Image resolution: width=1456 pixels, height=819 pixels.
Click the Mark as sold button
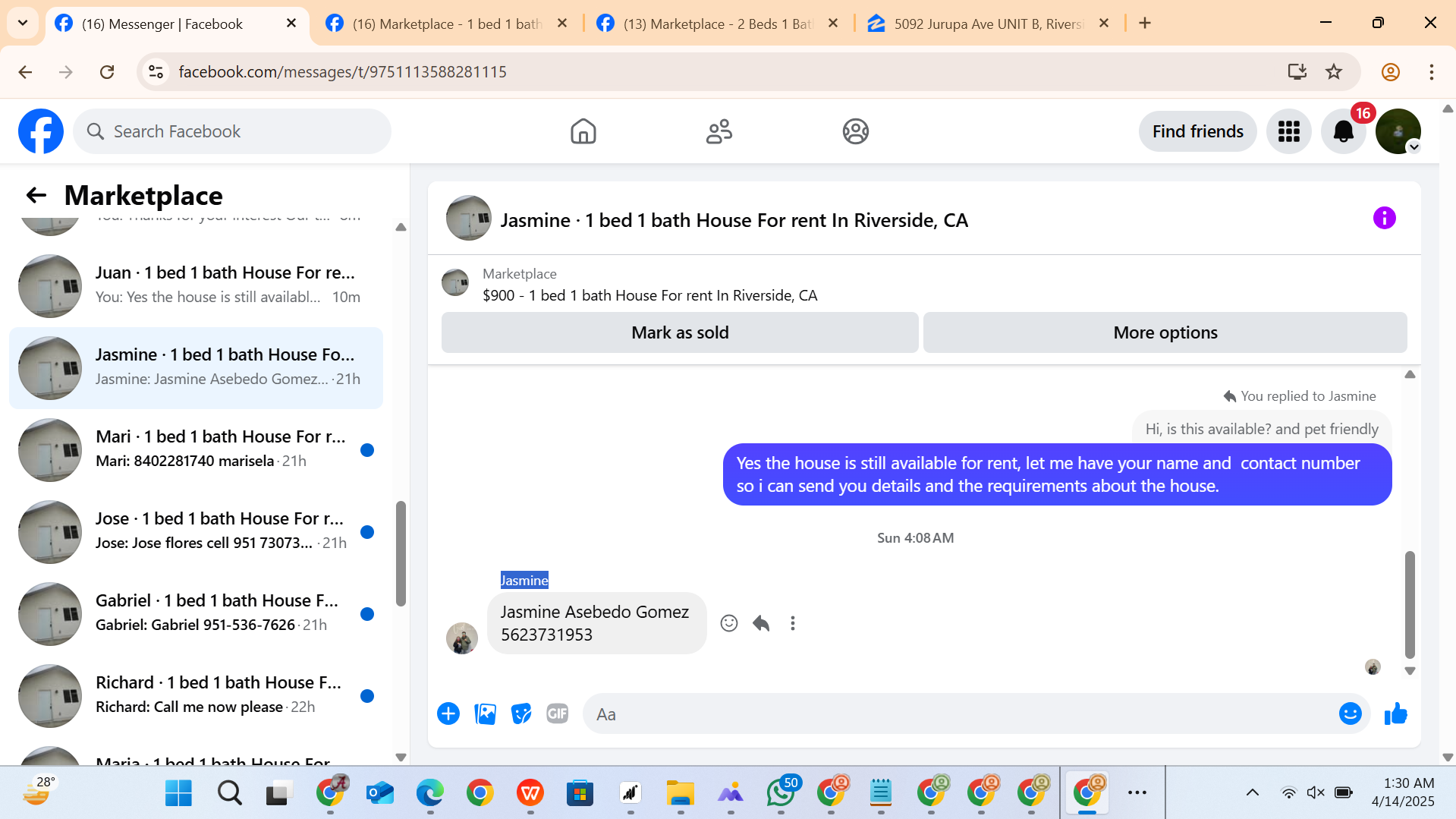click(680, 332)
